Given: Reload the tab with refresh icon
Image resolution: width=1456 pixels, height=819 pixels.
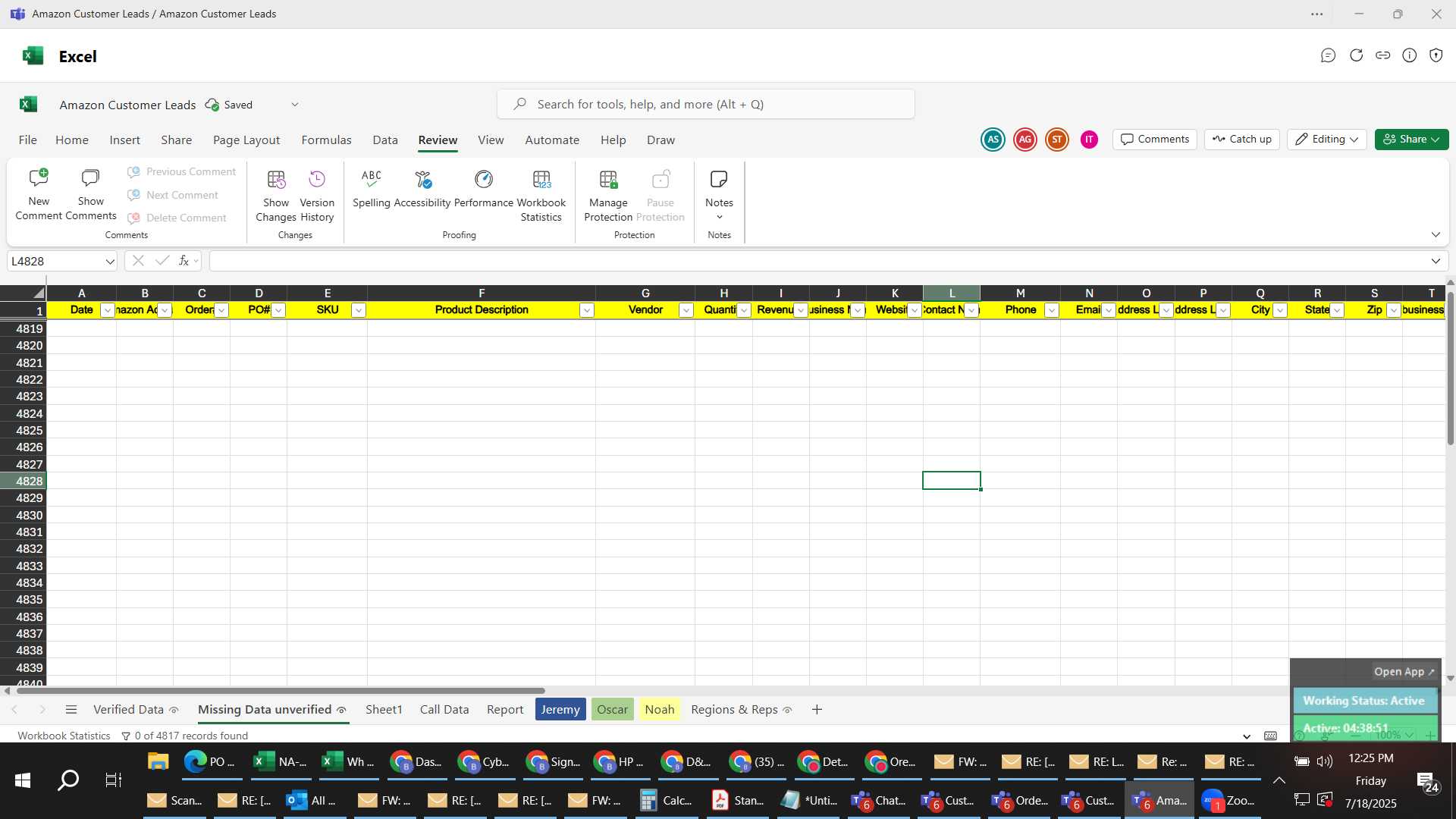Looking at the screenshot, I should (1356, 55).
